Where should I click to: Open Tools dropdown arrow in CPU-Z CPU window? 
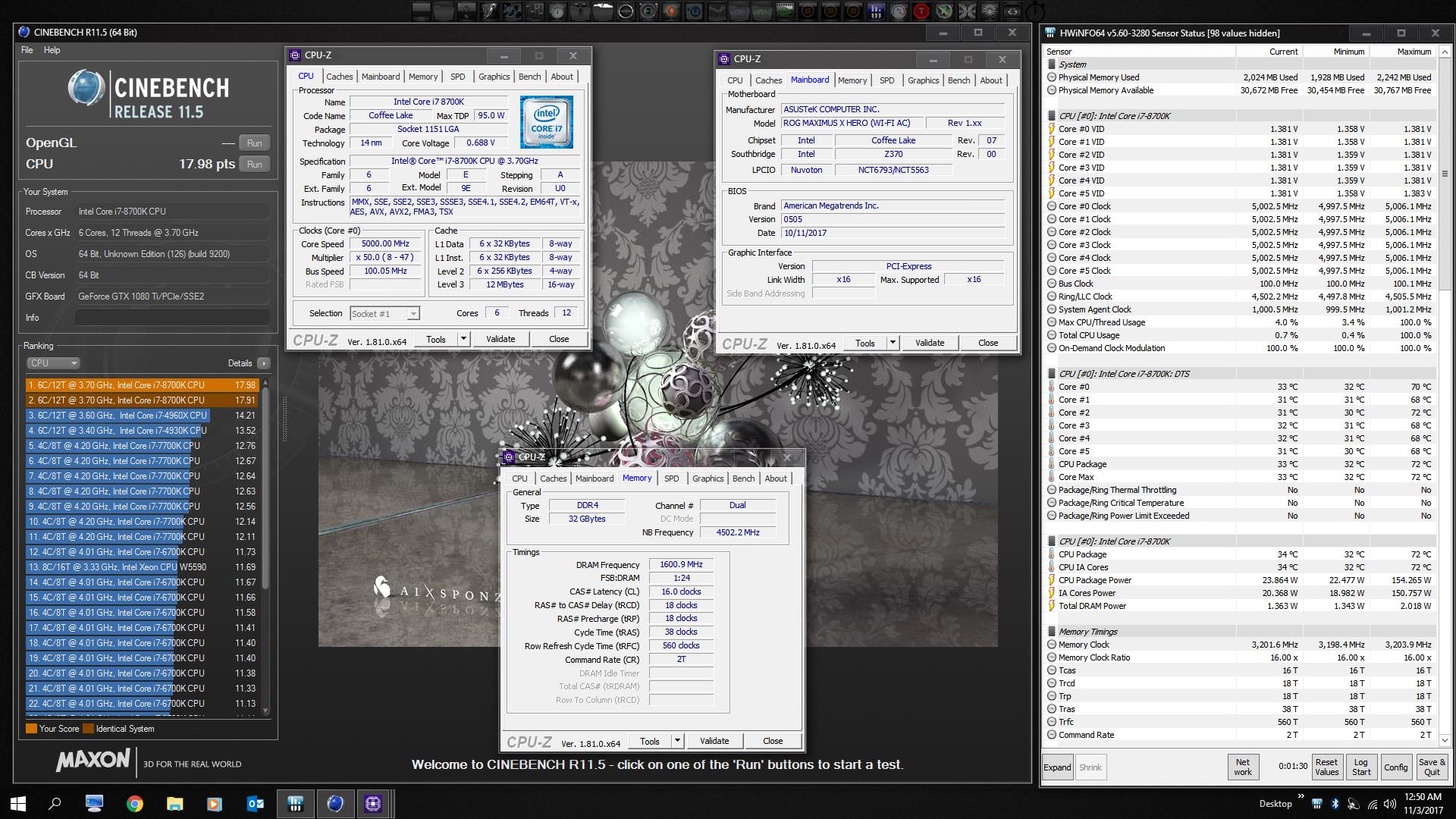tap(463, 339)
